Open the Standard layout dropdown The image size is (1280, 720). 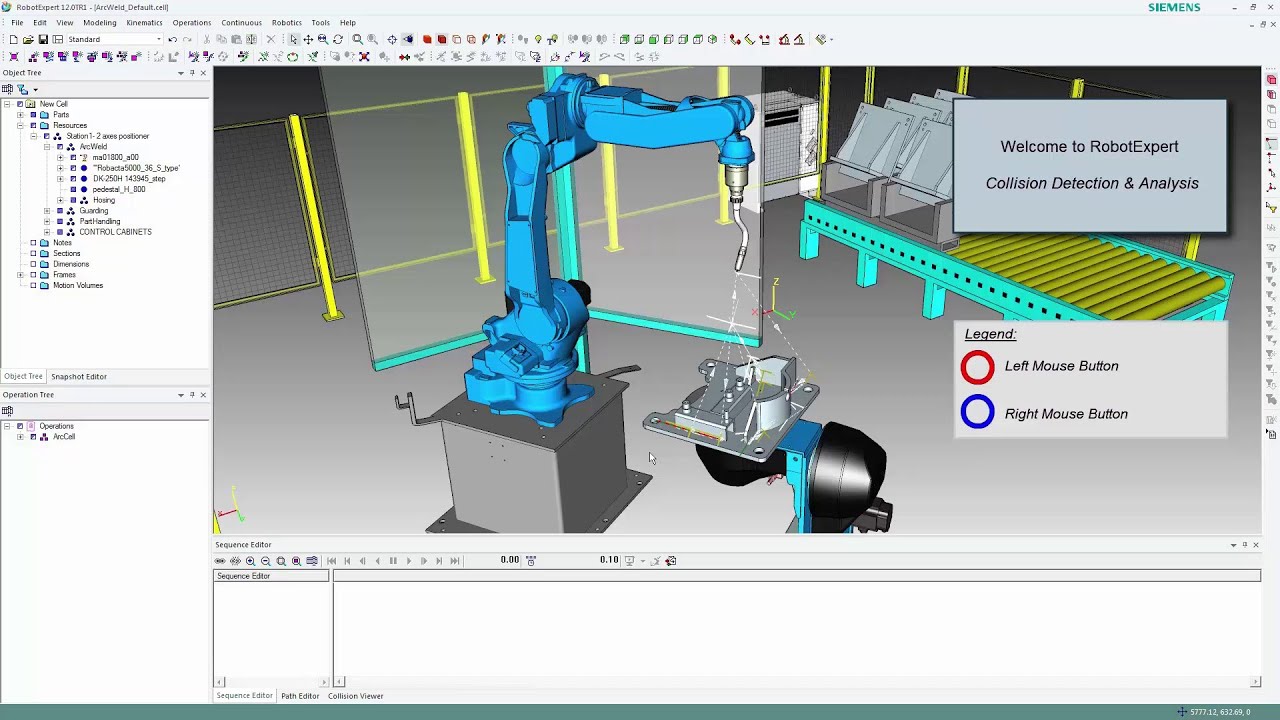(x=158, y=39)
